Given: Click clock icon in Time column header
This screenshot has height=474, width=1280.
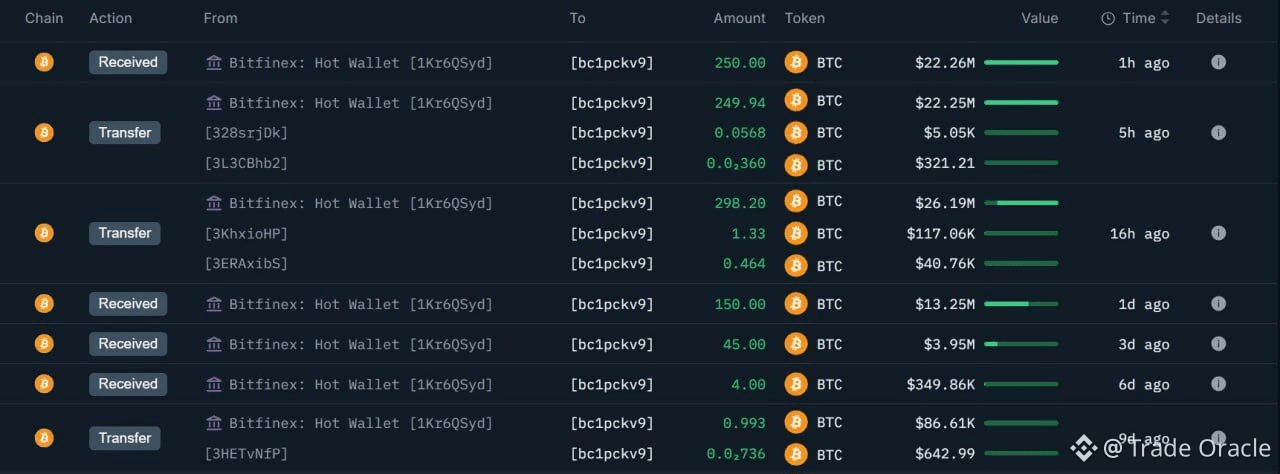Looking at the screenshot, I should (1108, 18).
